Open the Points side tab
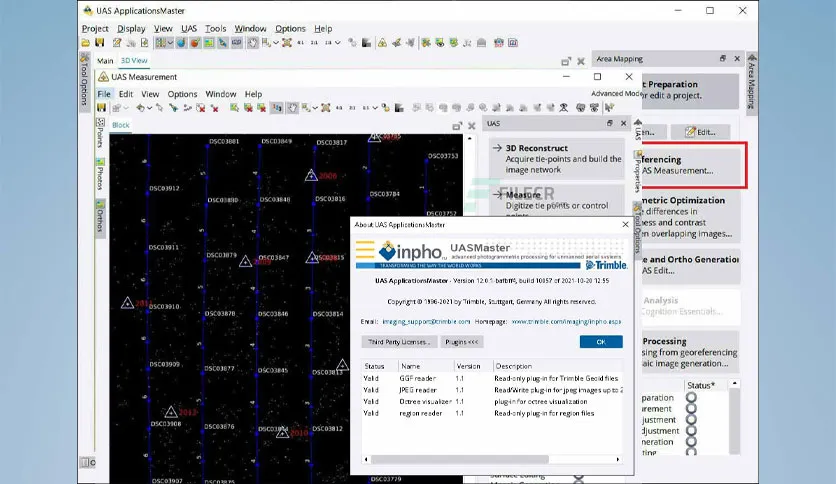 [x=100, y=133]
